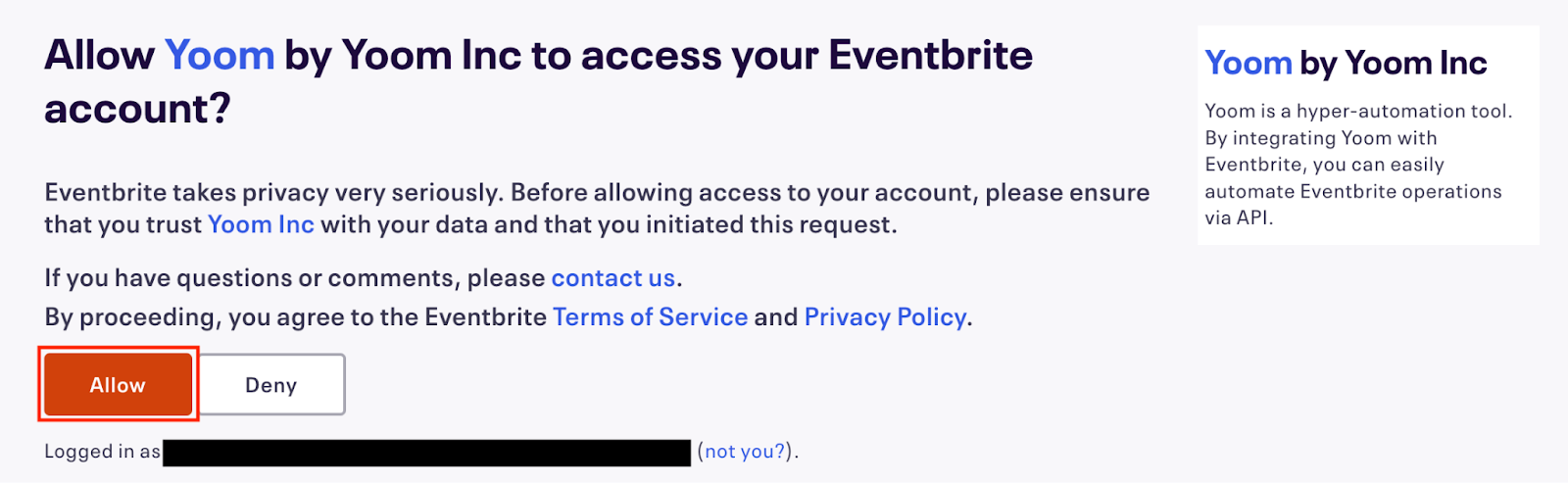1568x483 pixels.
Task: View the Eventbrite Terms of Service
Action: (x=650, y=317)
